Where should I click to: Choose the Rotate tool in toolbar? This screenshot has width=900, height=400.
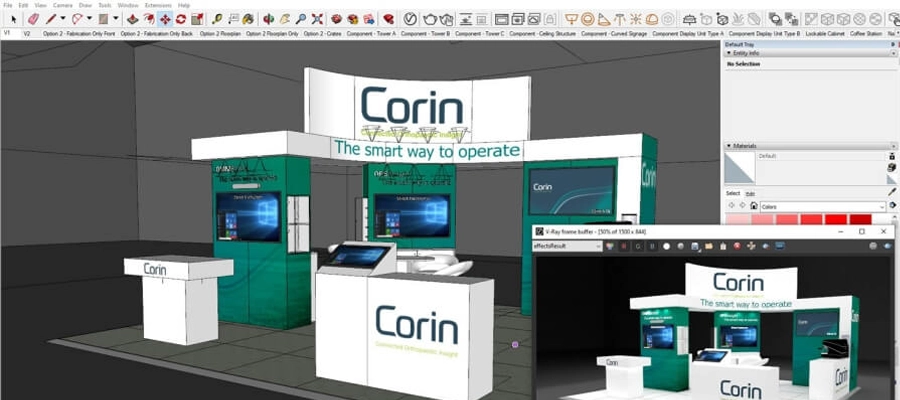(x=181, y=19)
